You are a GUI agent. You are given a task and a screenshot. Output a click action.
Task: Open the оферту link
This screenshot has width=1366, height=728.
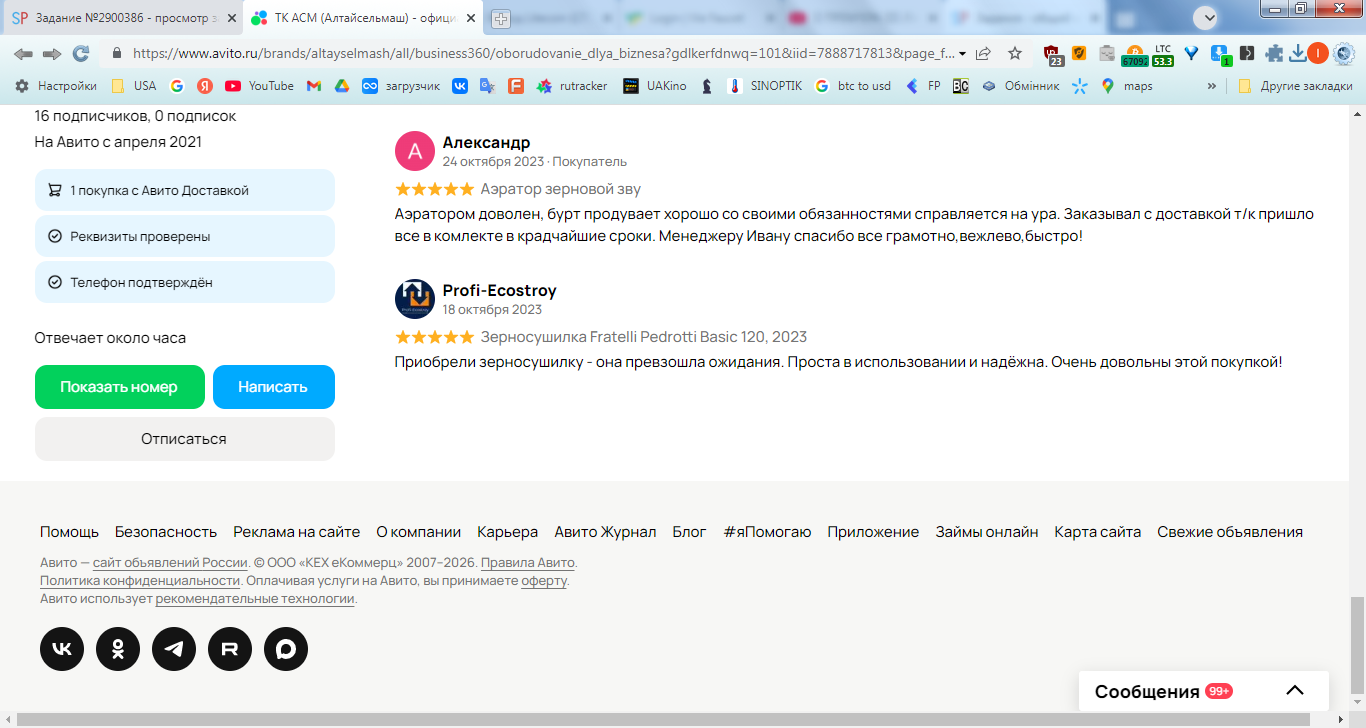[544, 581]
